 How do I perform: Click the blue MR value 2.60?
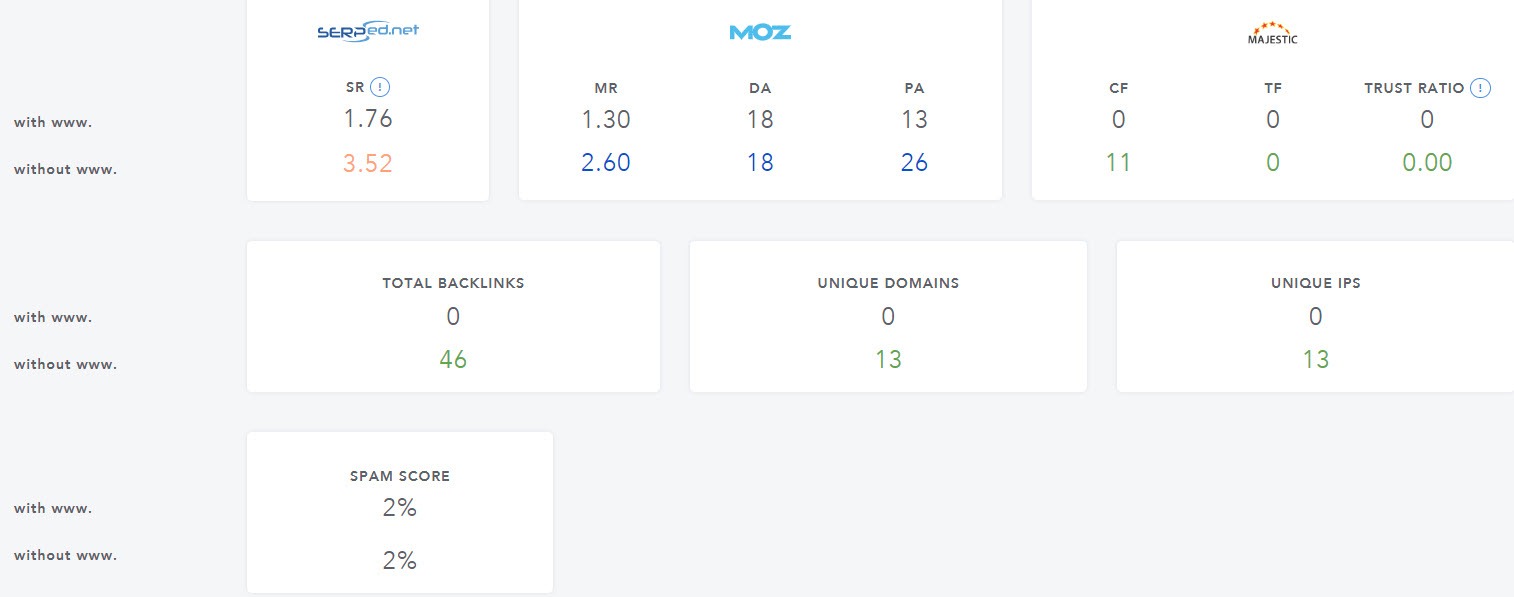[x=606, y=162]
